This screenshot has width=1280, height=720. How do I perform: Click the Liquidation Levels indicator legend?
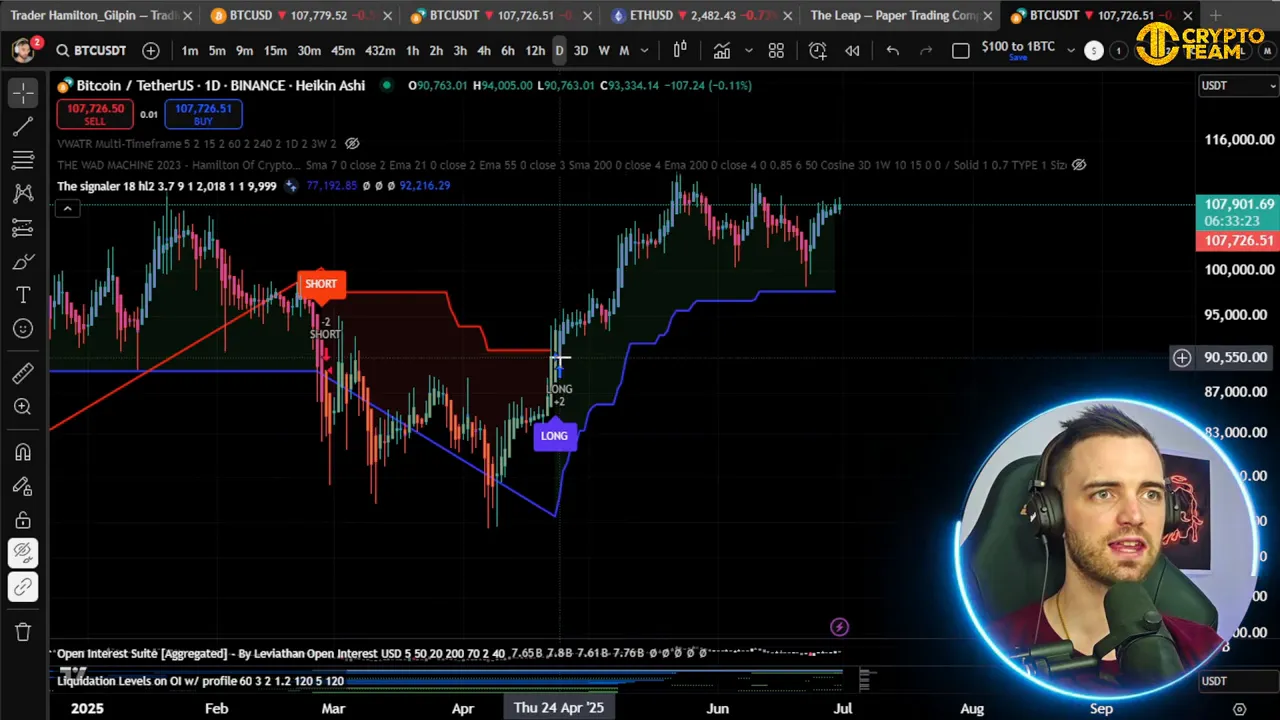click(200, 681)
